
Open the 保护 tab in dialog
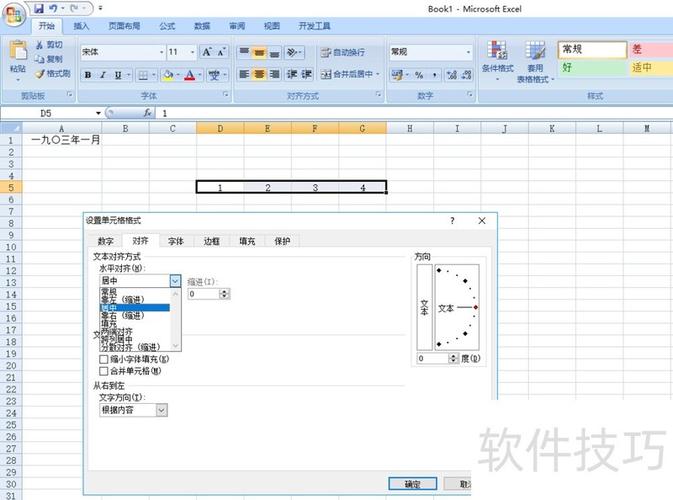coord(282,241)
